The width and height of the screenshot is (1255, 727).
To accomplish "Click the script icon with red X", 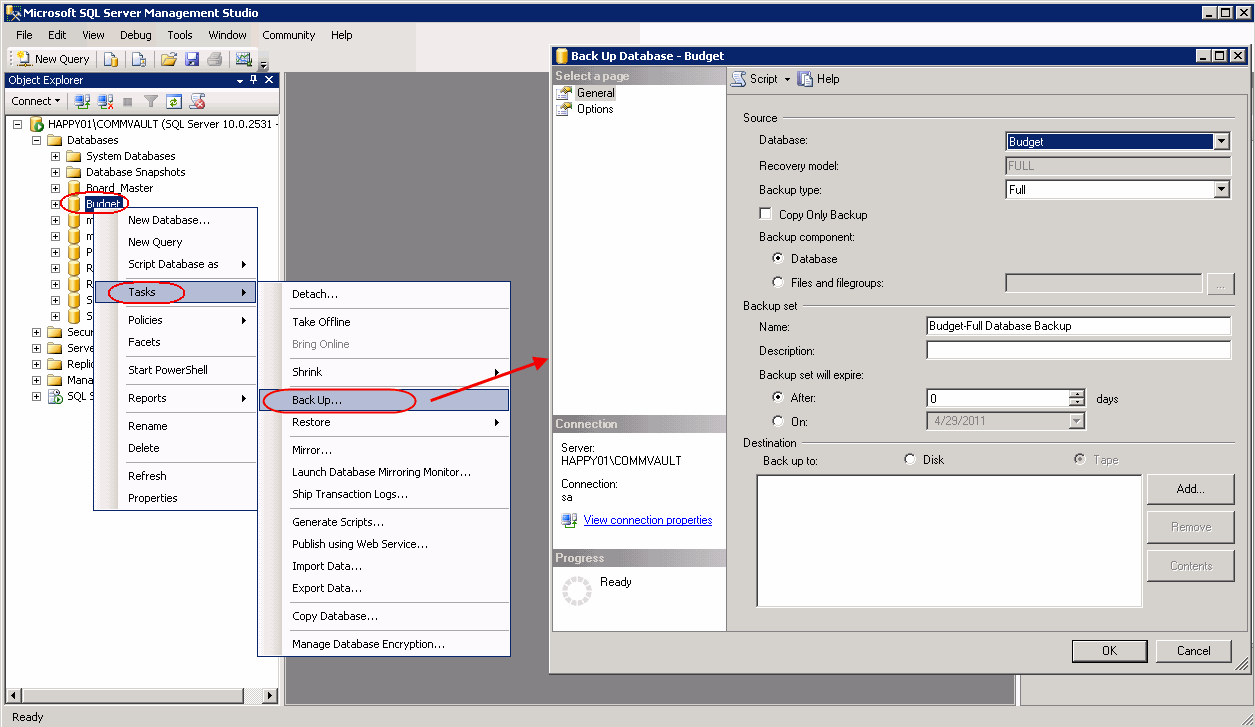I will (198, 101).
